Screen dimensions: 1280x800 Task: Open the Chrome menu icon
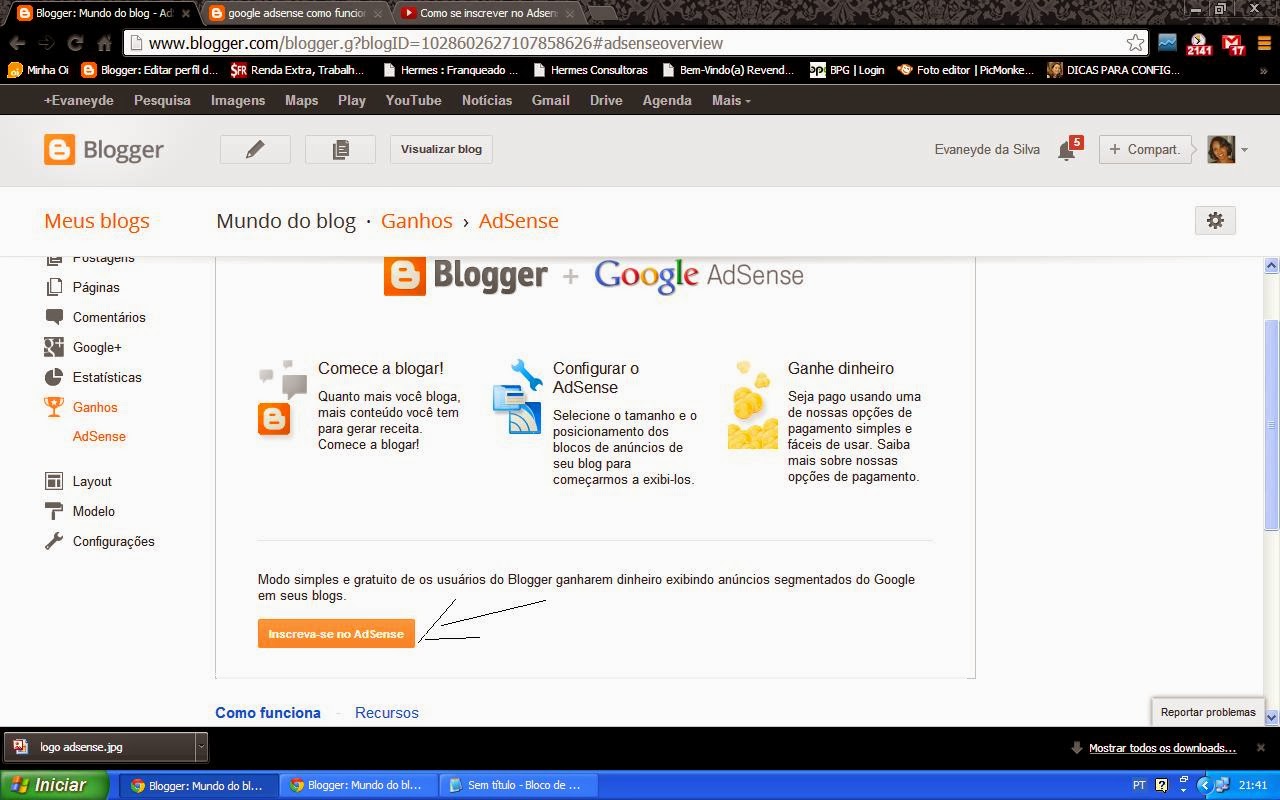[x=1264, y=43]
